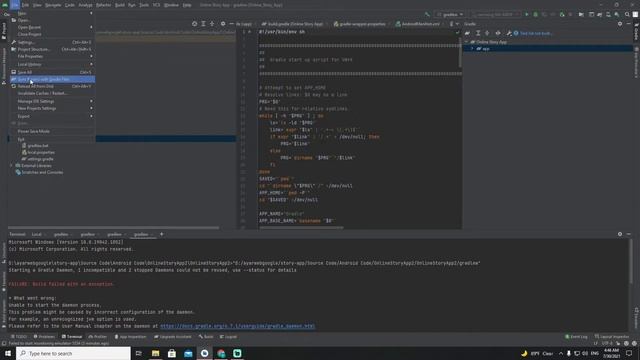Image resolution: width=640 pixels, height=360 pixels.
Task: Select gradlew.bat in project tree
Action: coord(35,145)
